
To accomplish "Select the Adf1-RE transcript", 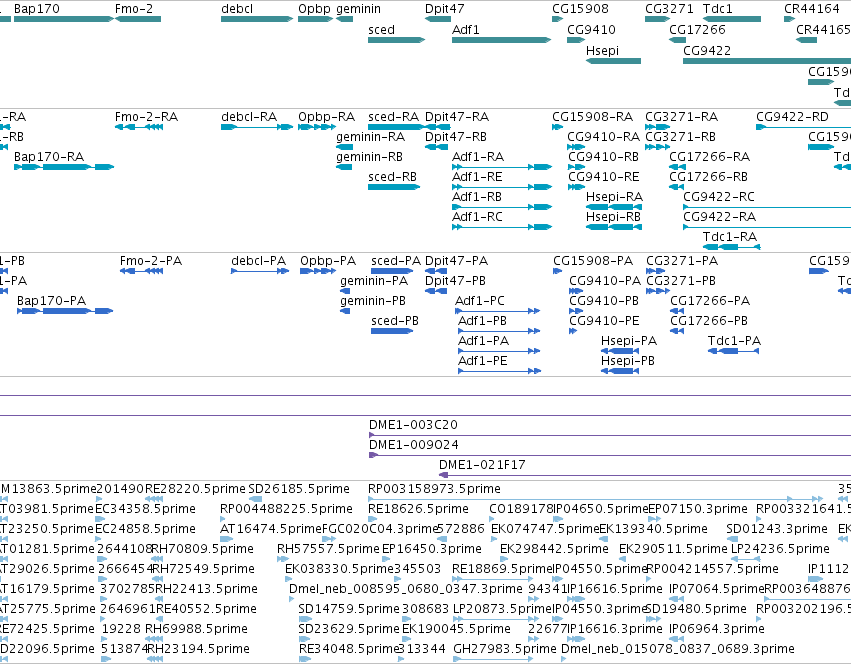I will 502,187.
